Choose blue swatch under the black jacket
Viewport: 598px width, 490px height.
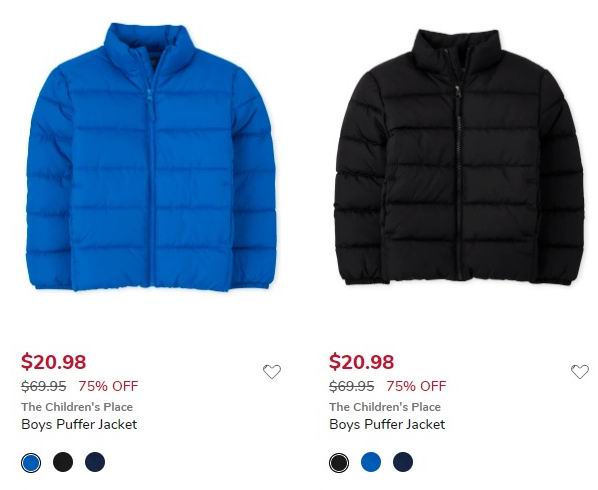click(x=371, y=462)
